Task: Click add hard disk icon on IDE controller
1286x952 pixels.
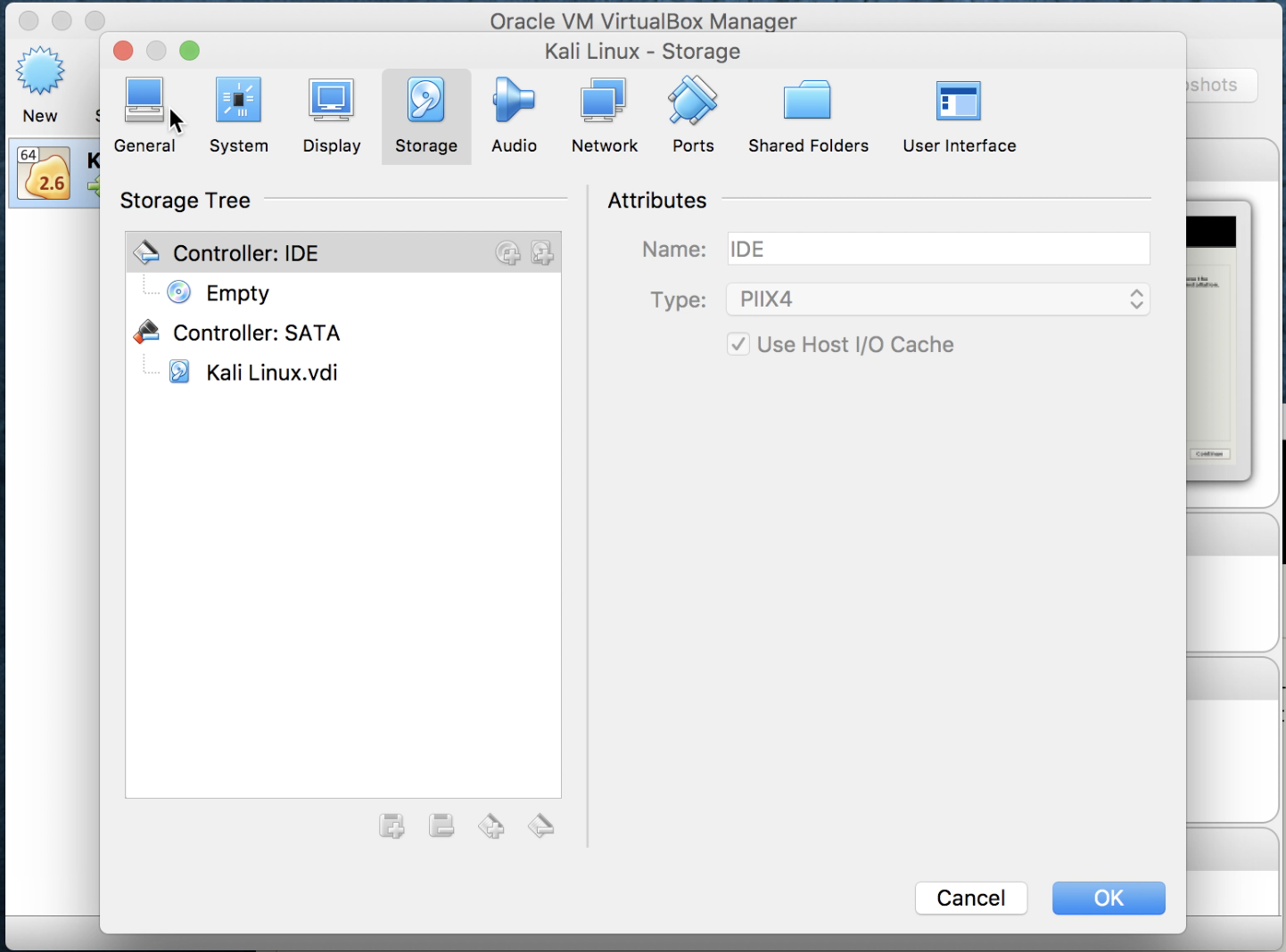Action: (542, 253)
